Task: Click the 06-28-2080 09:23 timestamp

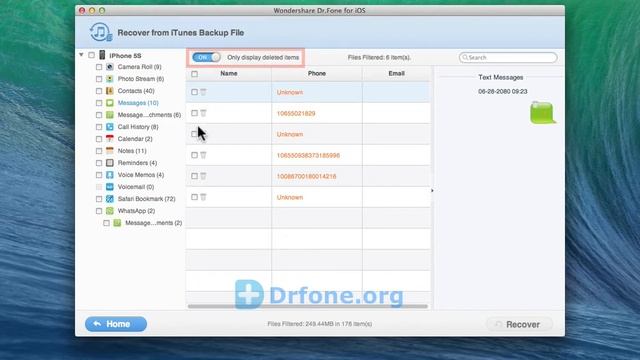Action: pyautogui.click(x=502, y=91)
